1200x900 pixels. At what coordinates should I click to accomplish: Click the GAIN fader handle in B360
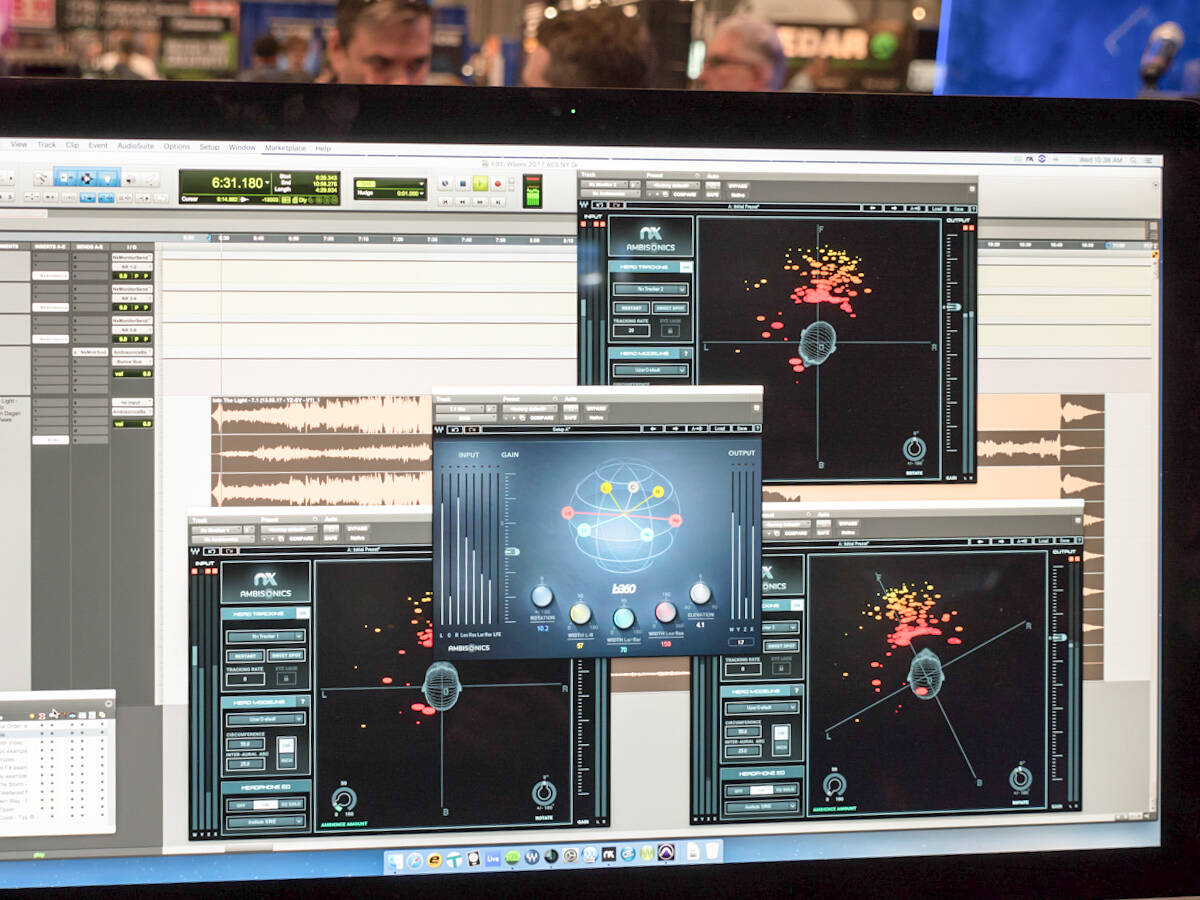[512, 552]
